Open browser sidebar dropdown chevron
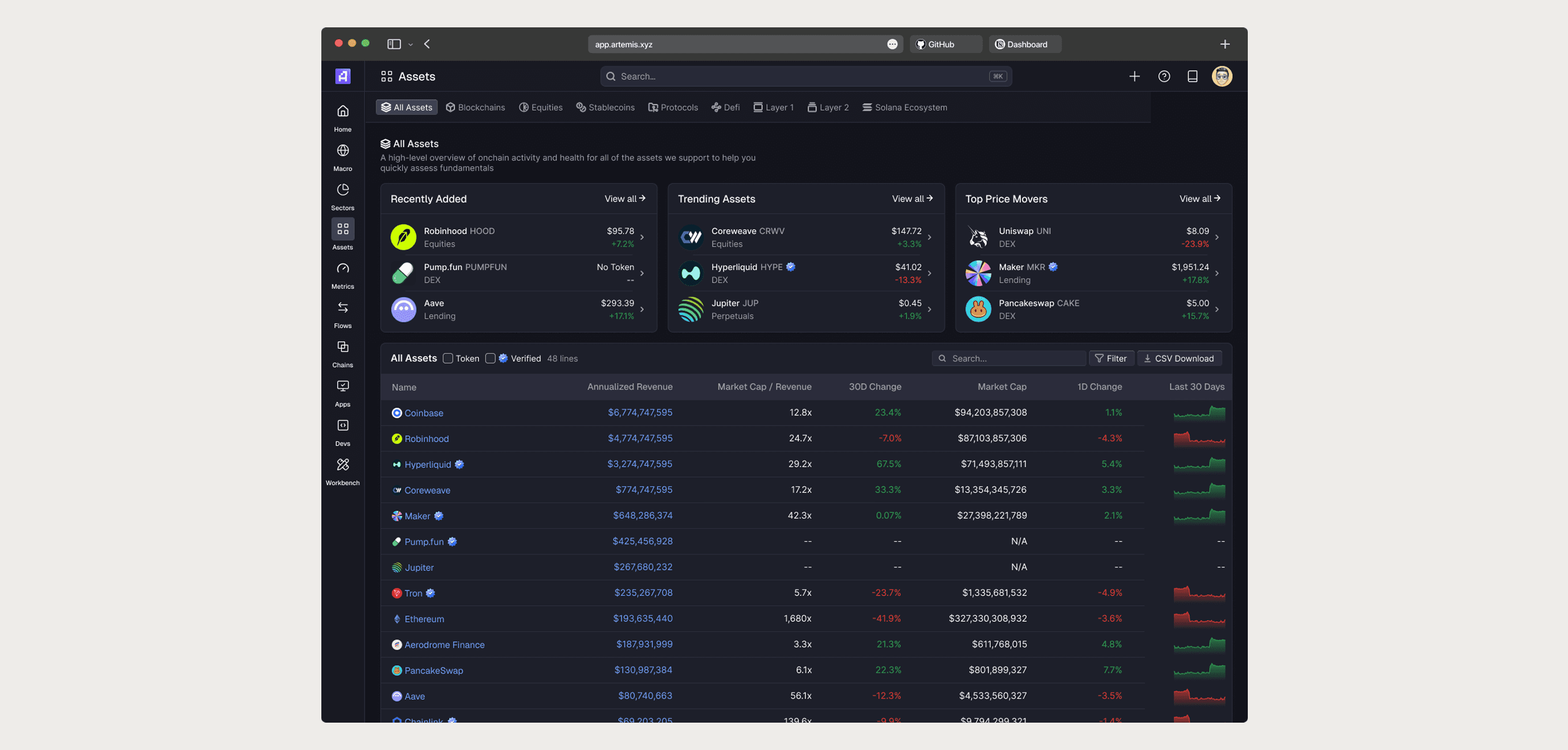Screen dimensions: 1568x750 [x=410, y=44]
